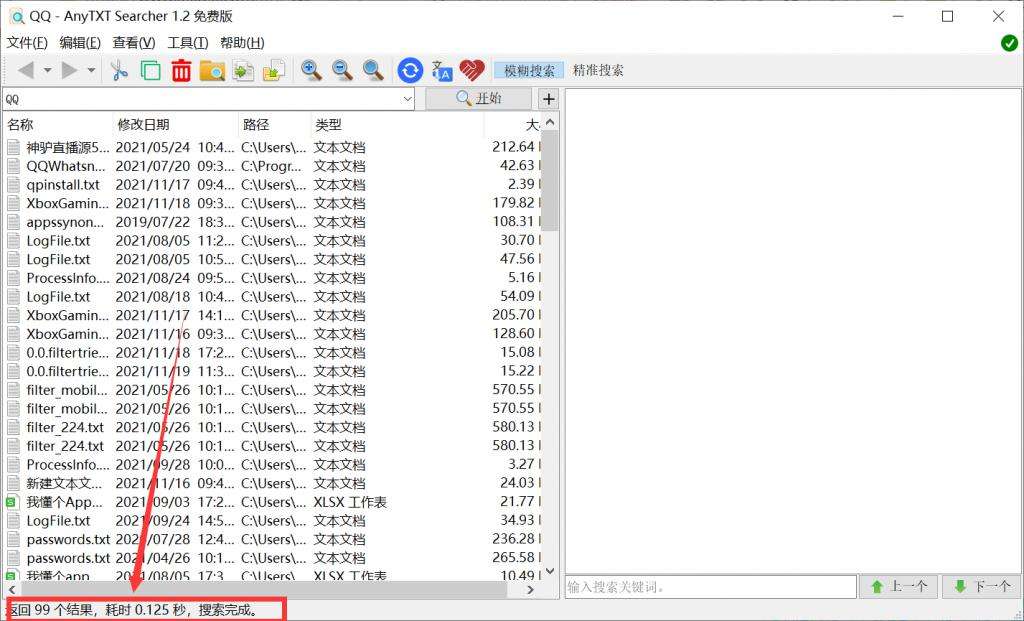Select LogFile.txt dated 2021/09/24
The image size is (1024, 621).
pyautogui.click(x=58, y=521)
